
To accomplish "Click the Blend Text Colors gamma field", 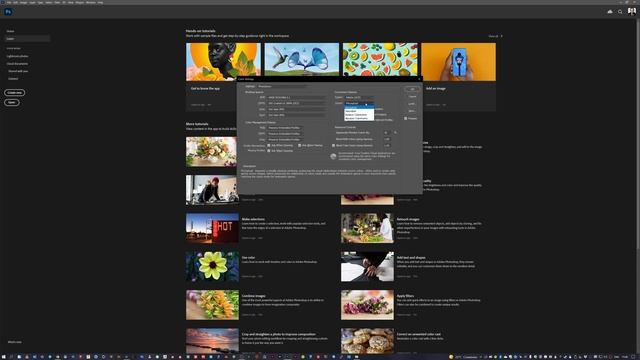I will tap(387, 145).
